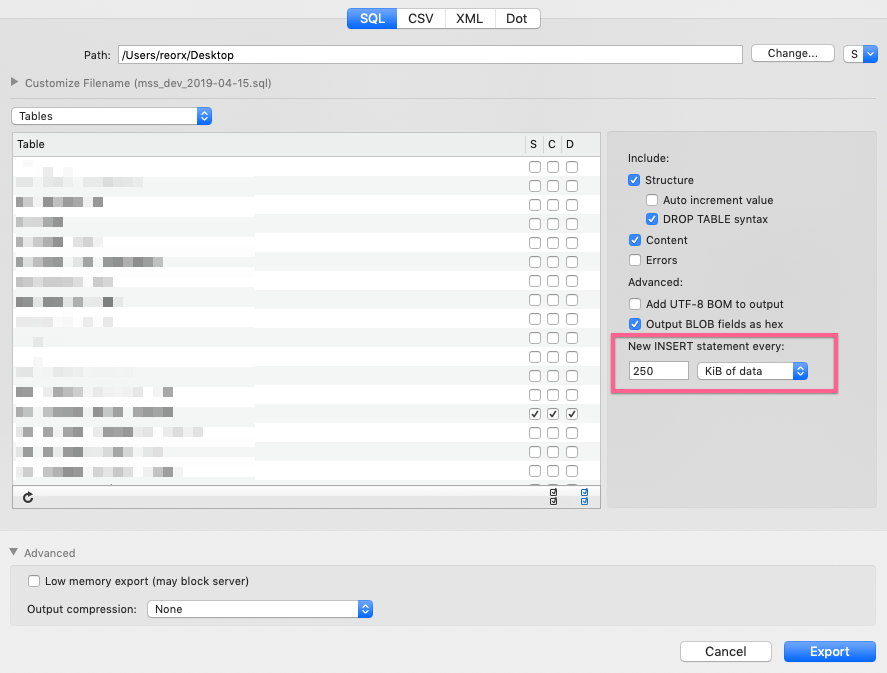Switch to the CSV export tab
Screen dimensions: 887x673
[420, 18]
